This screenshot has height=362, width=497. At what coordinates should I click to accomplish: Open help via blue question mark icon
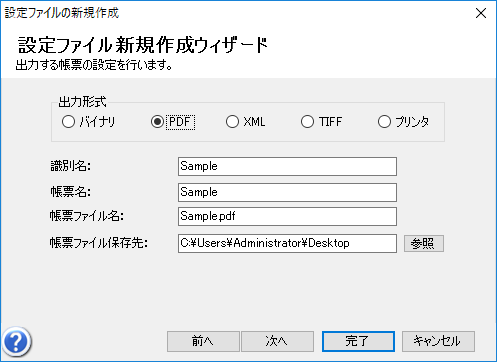point(16,342)
